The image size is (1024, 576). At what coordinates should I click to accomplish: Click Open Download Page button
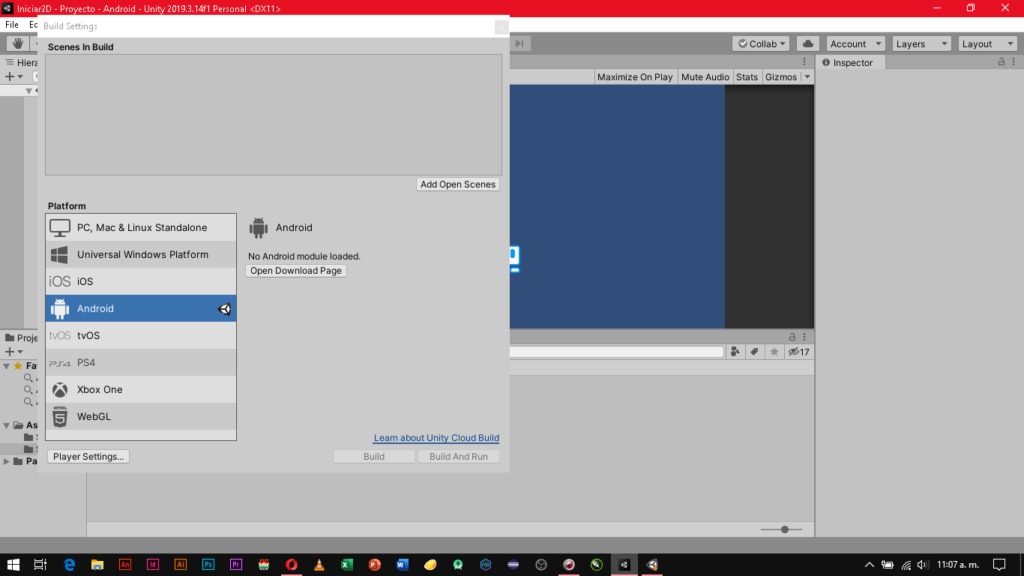tap(296, 270)
